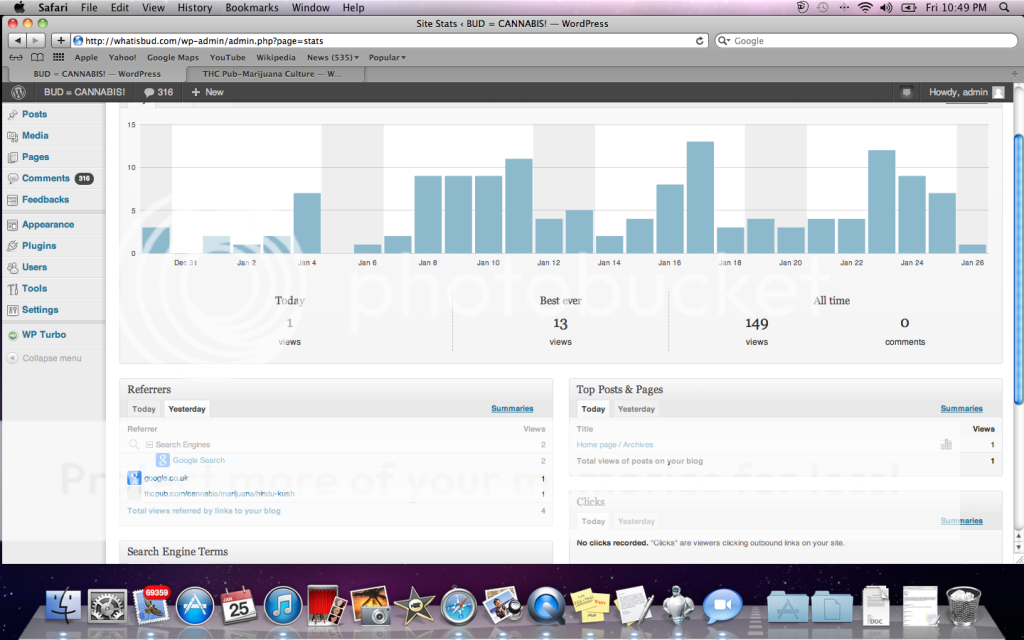Select the Referrers Yesterday tab
Image resolution: width=1024 pixels, height=640 pixels.
click(187, 409)
